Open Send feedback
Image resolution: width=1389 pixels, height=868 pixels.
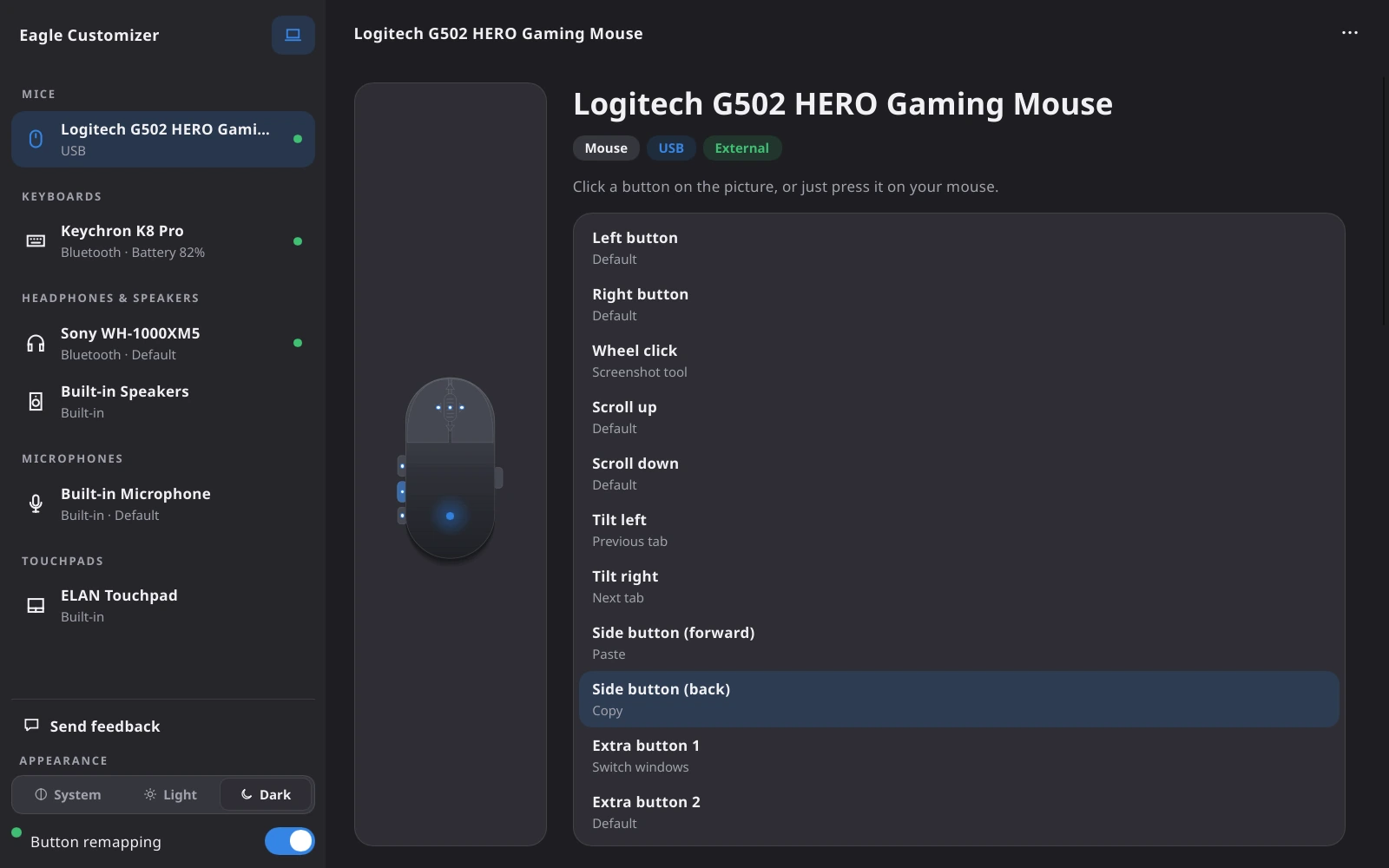(163, 727)
